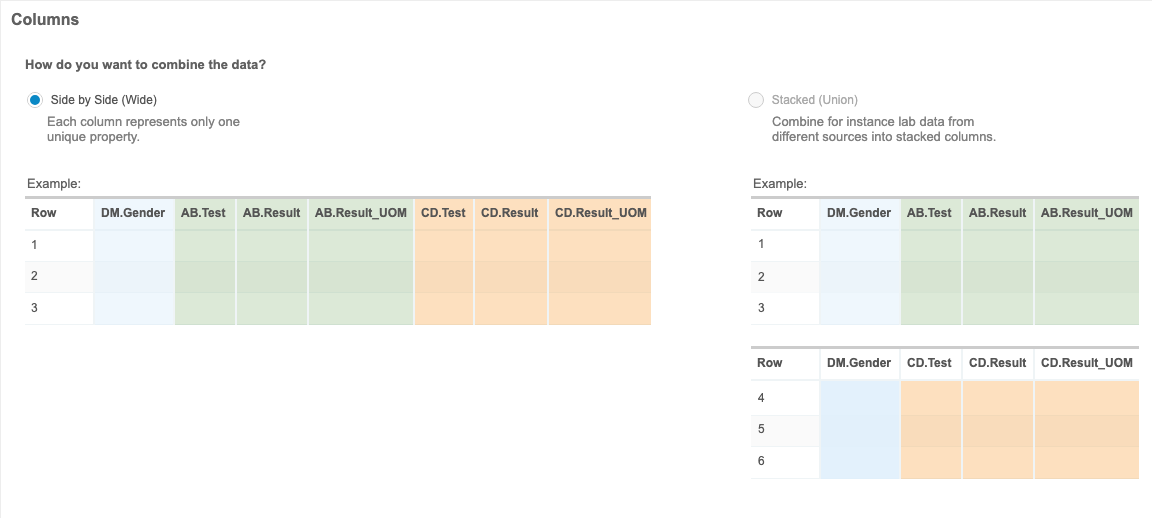Click DM.Gender header in the wide example table
1152x518 pixels.
(x=133, y=213)
